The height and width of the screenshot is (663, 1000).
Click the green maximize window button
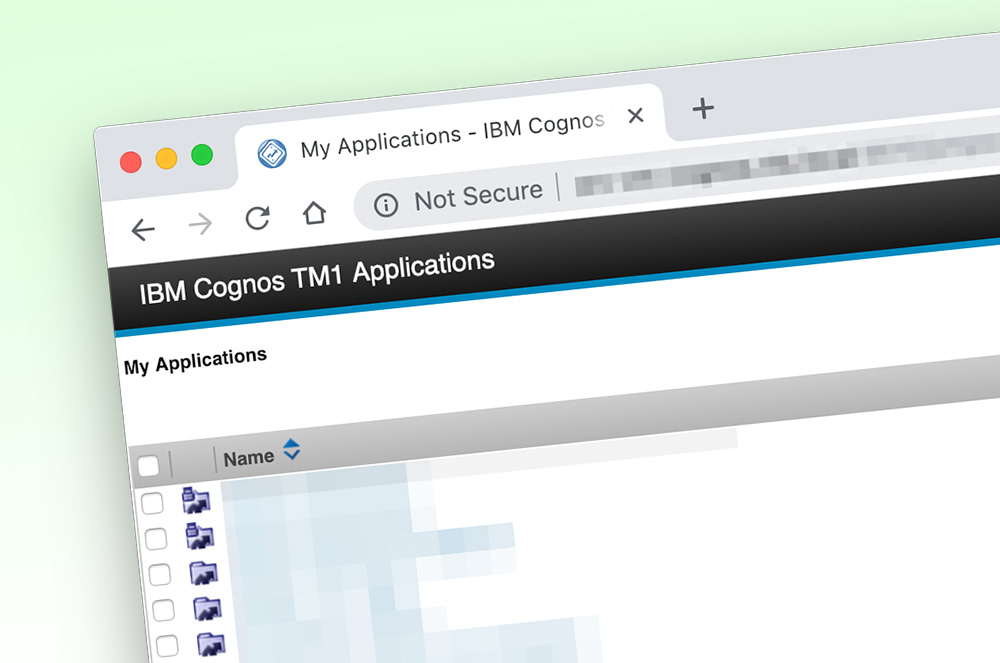(x=202, y=155)
